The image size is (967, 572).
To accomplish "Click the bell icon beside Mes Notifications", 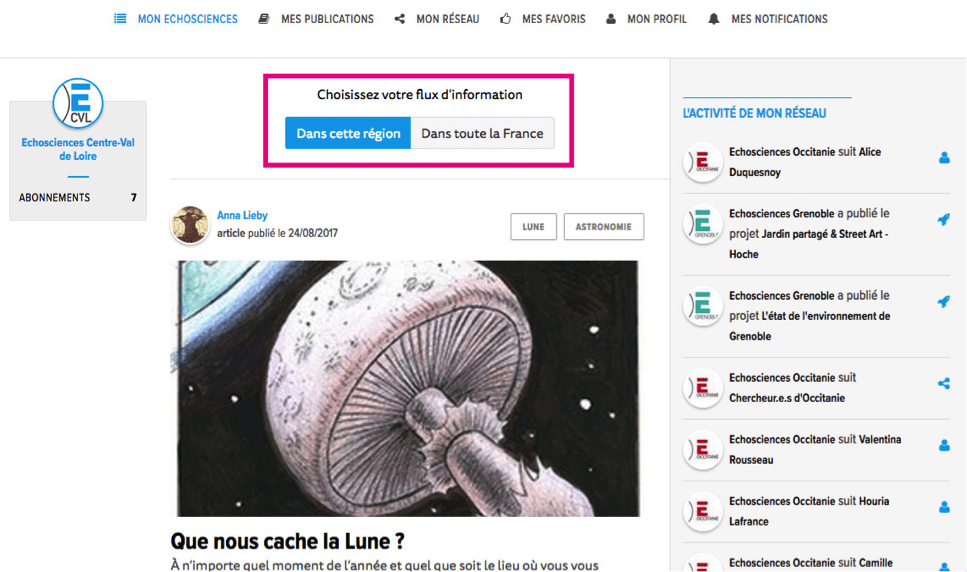I will (714, 18).
